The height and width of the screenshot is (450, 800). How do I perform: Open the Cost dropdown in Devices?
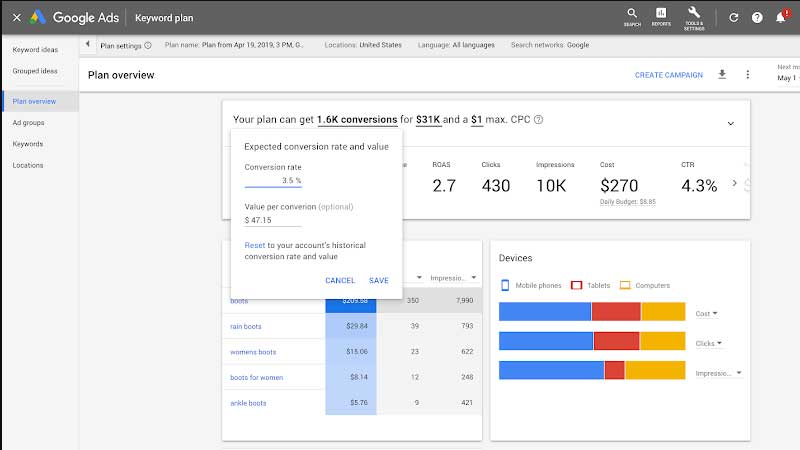[707, 313]
